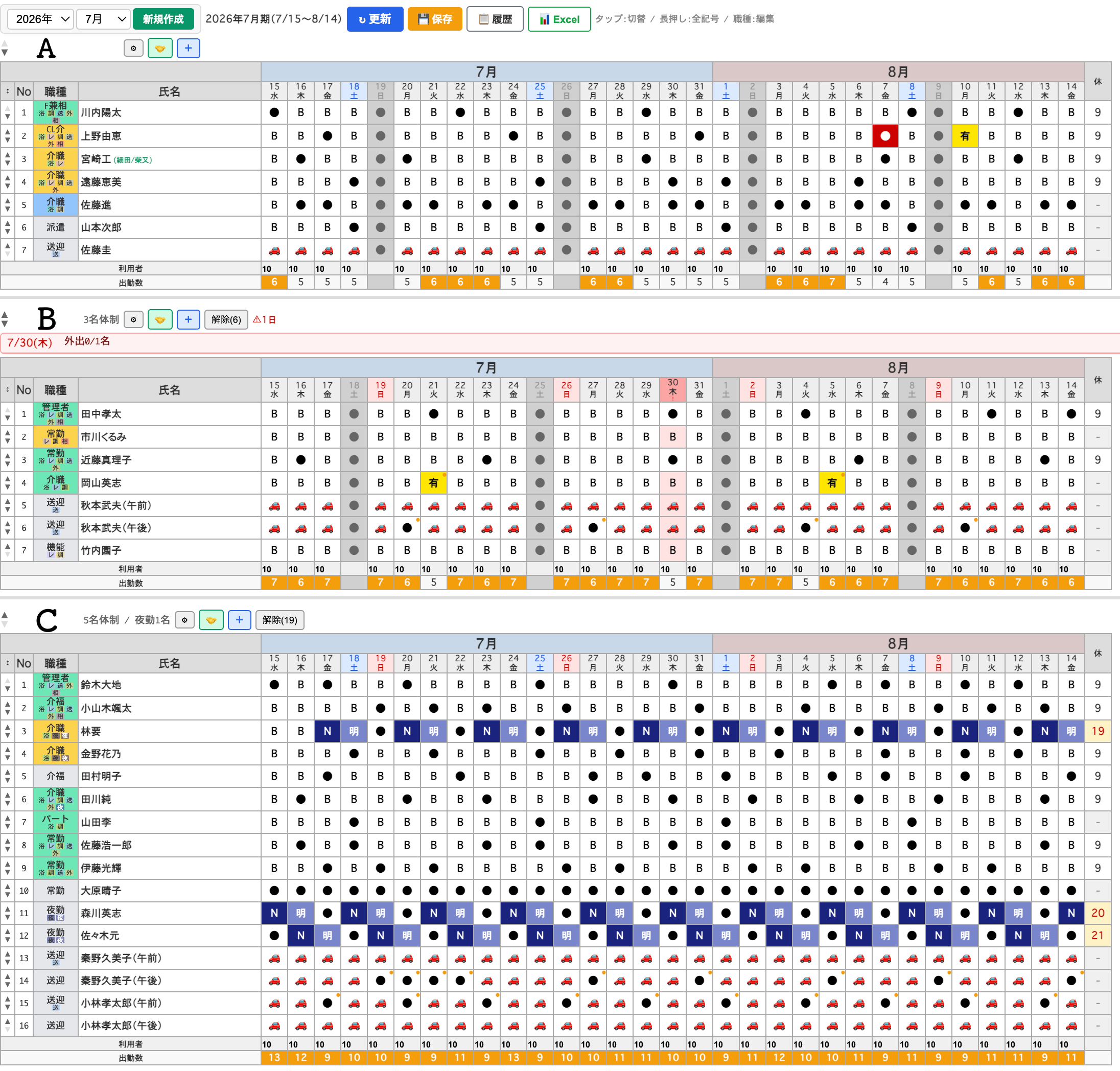Click the handshake icon for group C
1120x1071 pixels.
pos(211,620)
